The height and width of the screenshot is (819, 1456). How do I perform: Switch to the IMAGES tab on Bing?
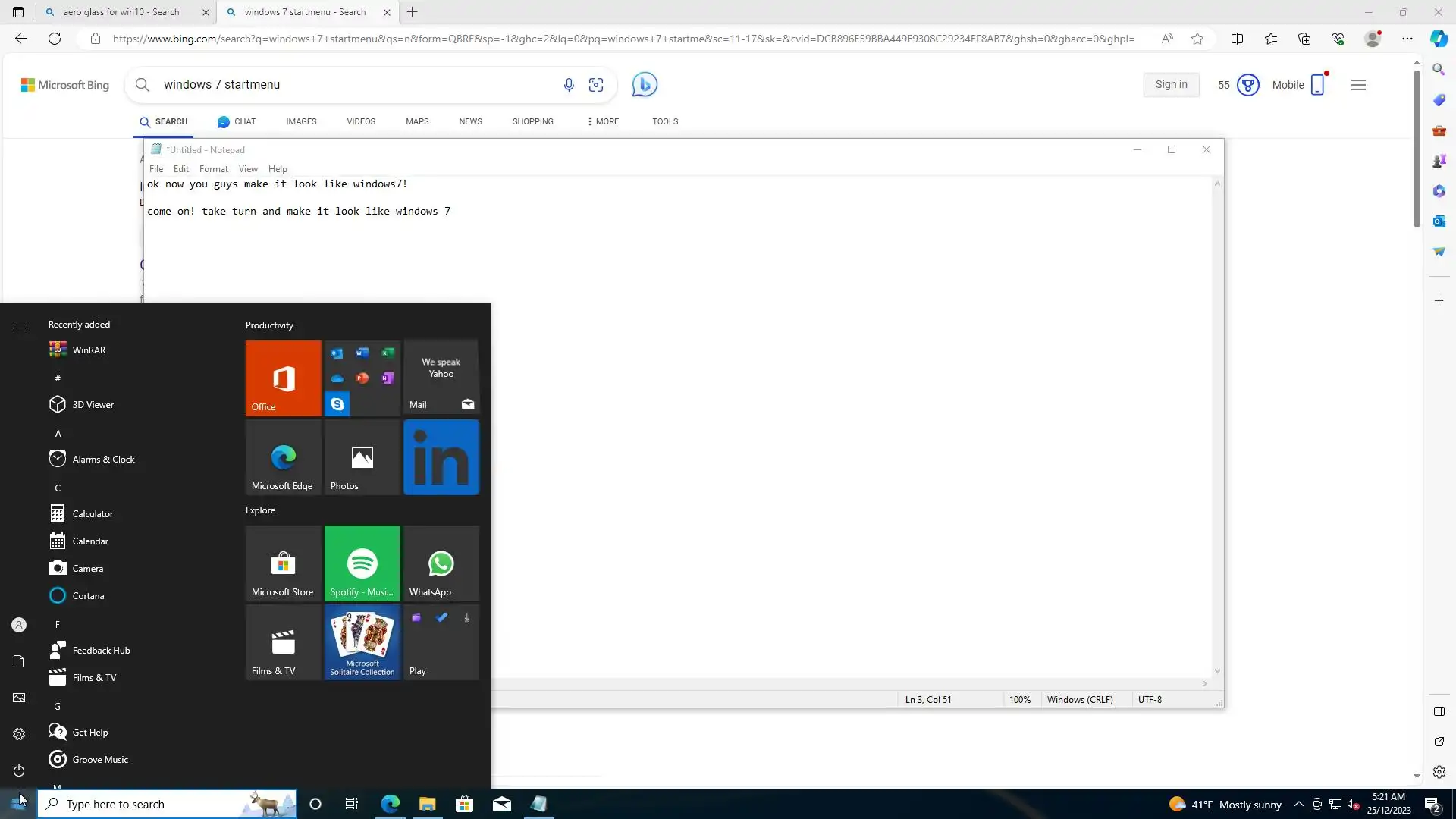[x=301, y=121]
